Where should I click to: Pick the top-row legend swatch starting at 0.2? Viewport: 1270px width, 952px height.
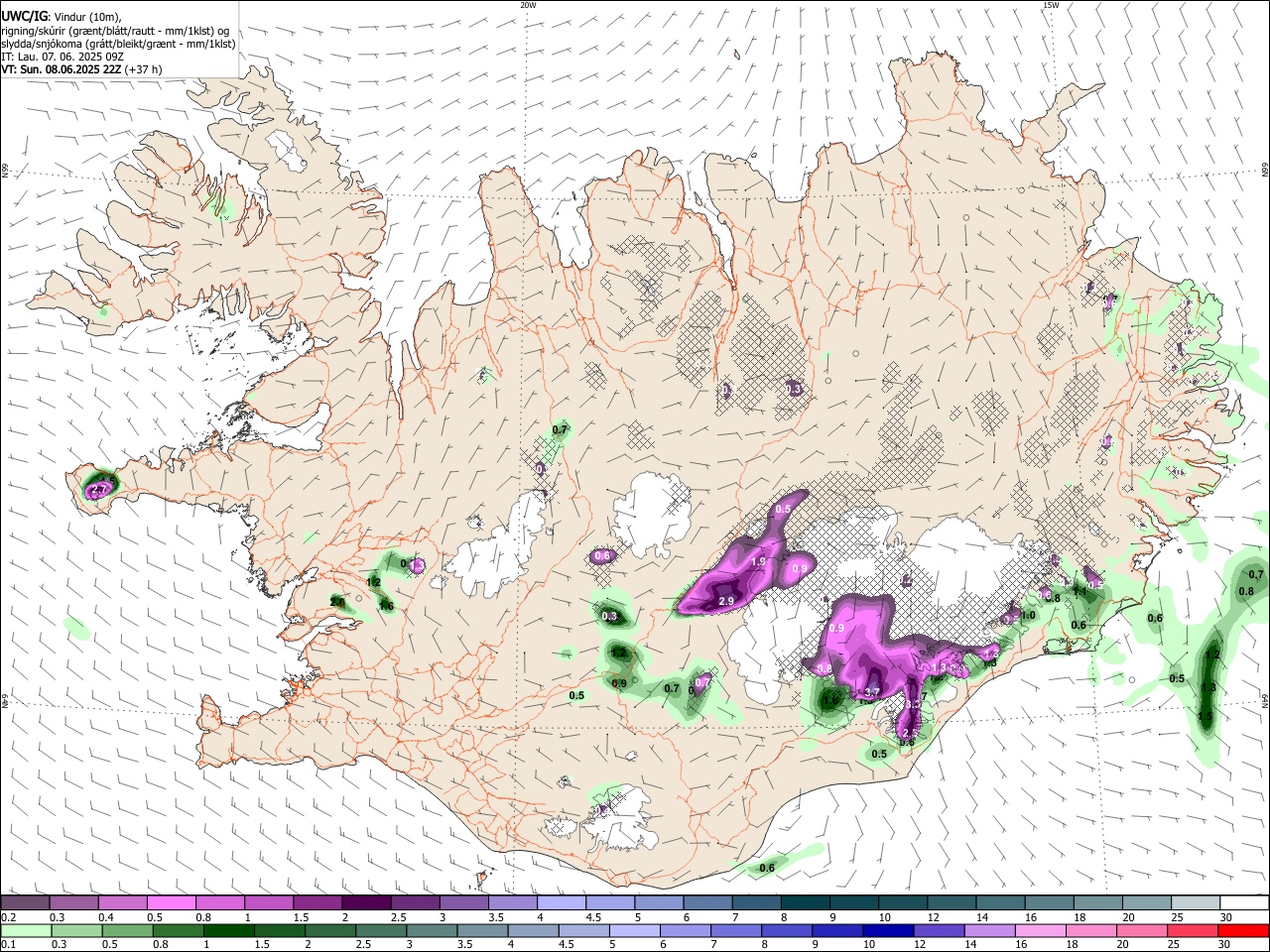pos(25,902)
